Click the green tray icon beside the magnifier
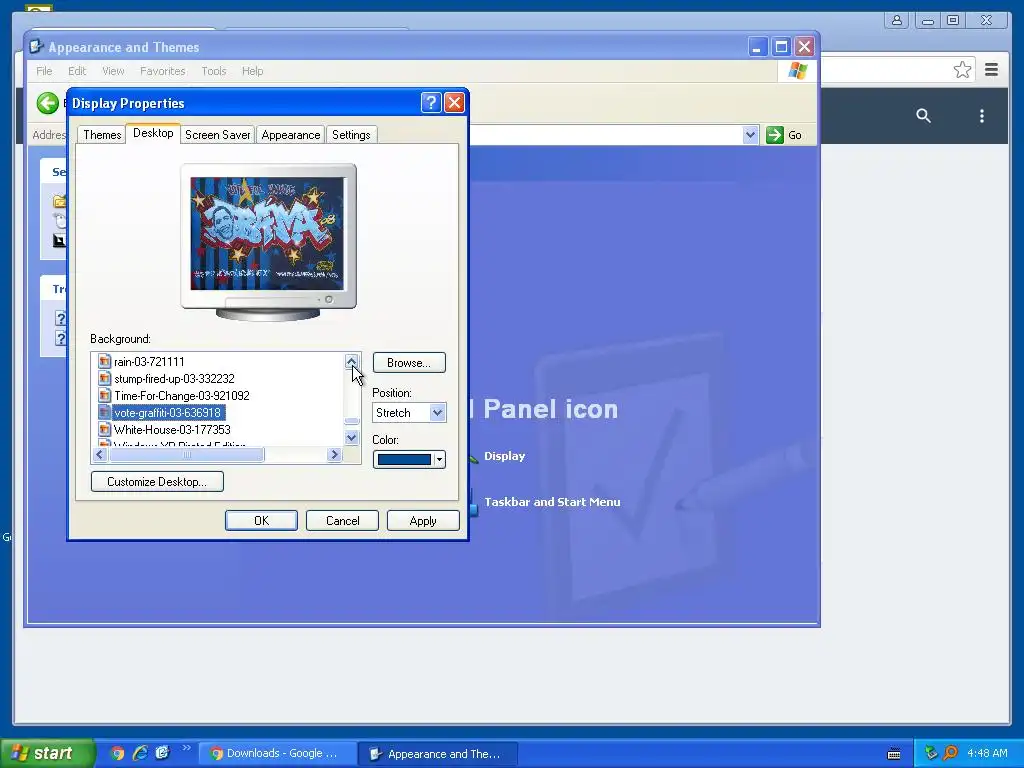 (x=931, y=753)
